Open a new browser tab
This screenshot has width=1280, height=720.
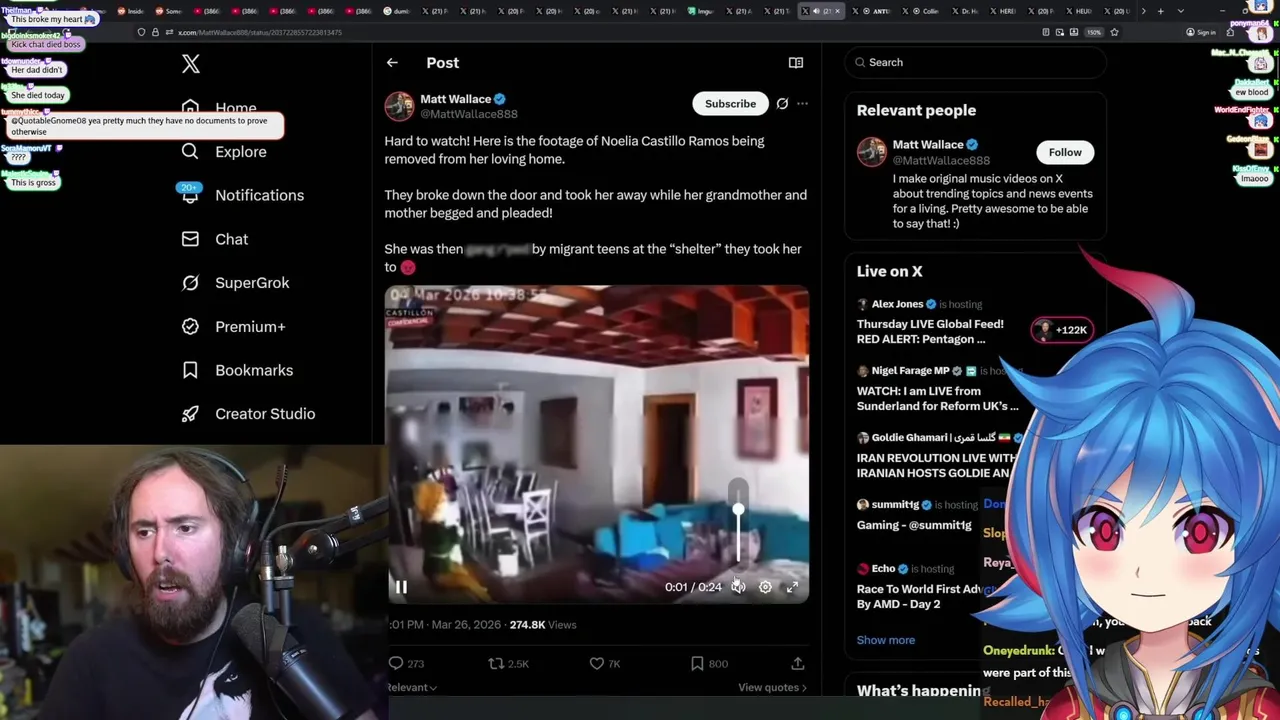[1160, 11]
